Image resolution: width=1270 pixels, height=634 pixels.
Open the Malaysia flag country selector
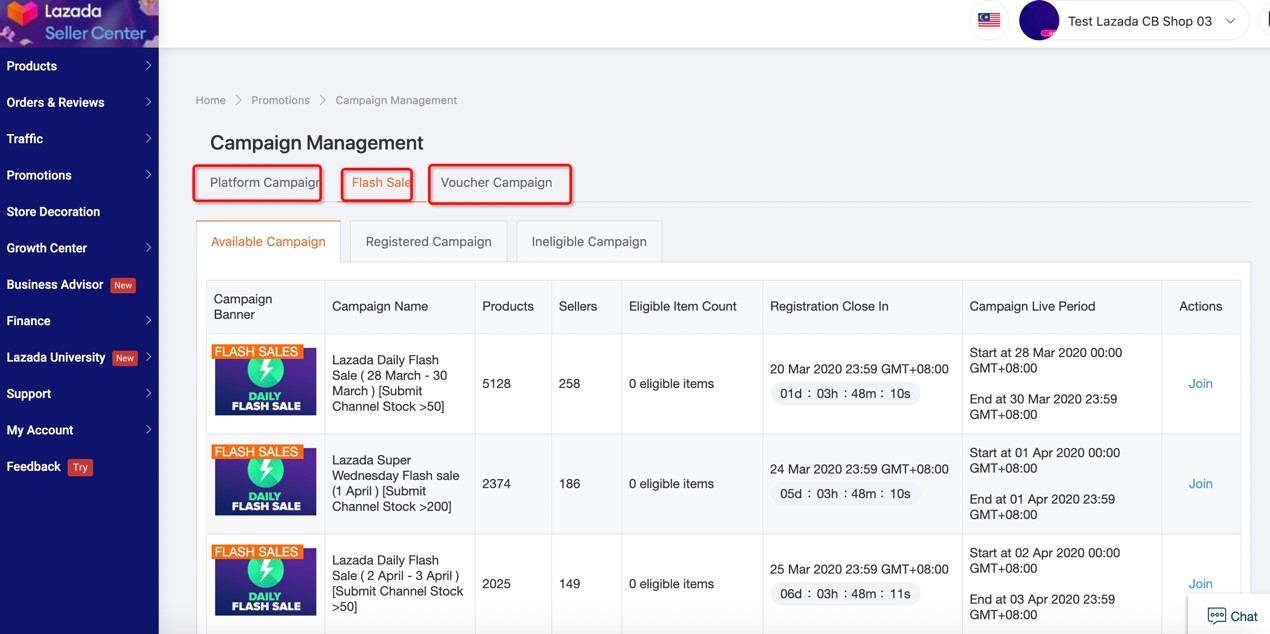pyautogui.click(x=989, y=21)
